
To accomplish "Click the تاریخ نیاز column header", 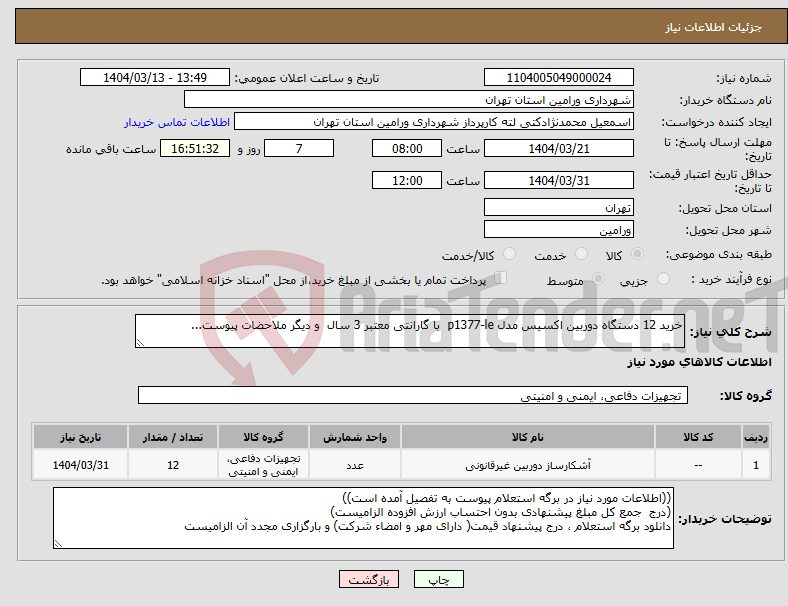I will (x=80, y=437).
